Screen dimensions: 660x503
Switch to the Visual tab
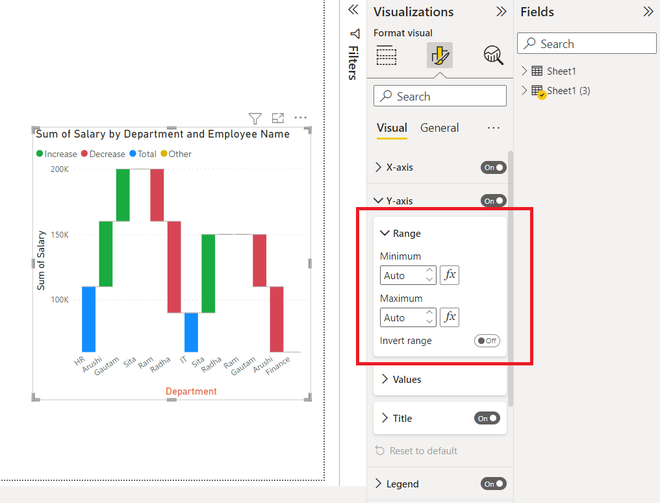[392, 128]
